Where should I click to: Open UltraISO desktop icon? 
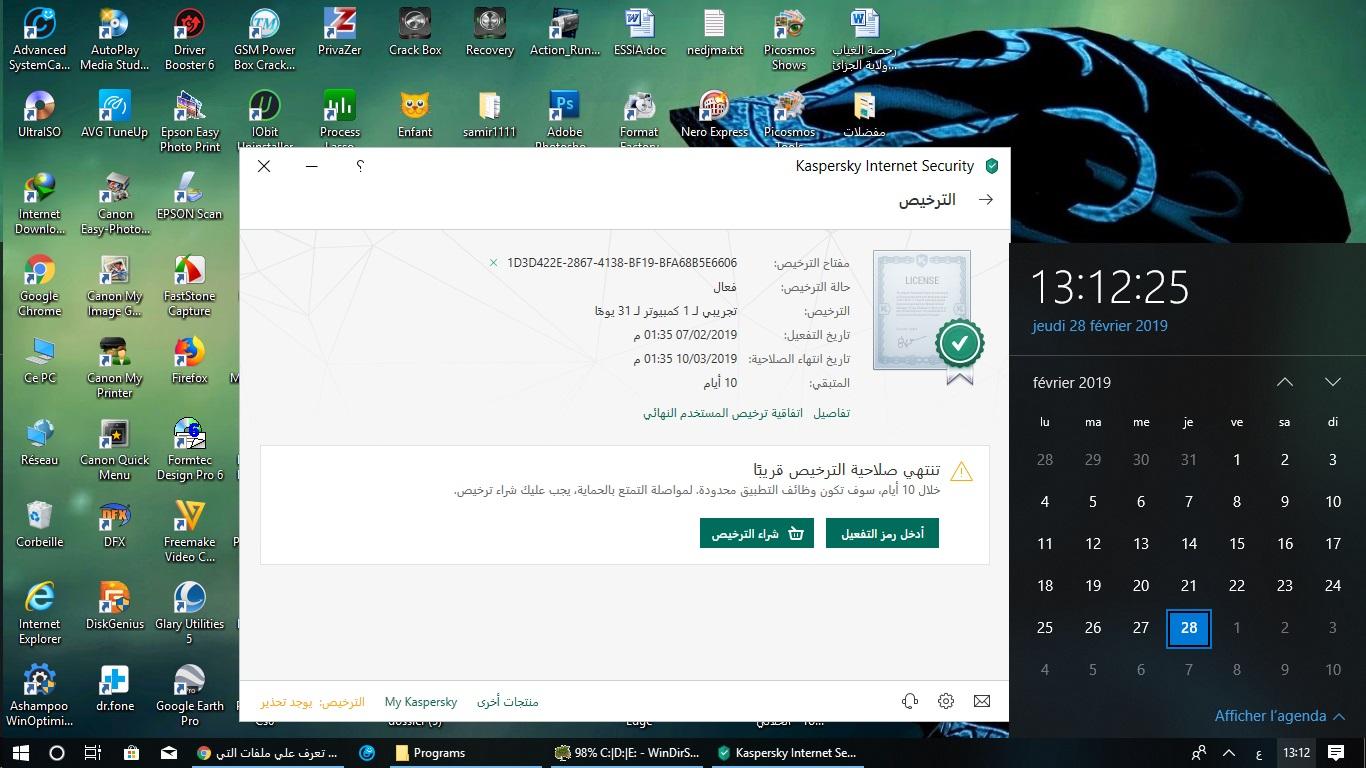pyautogui.click(x=40, y=115)
